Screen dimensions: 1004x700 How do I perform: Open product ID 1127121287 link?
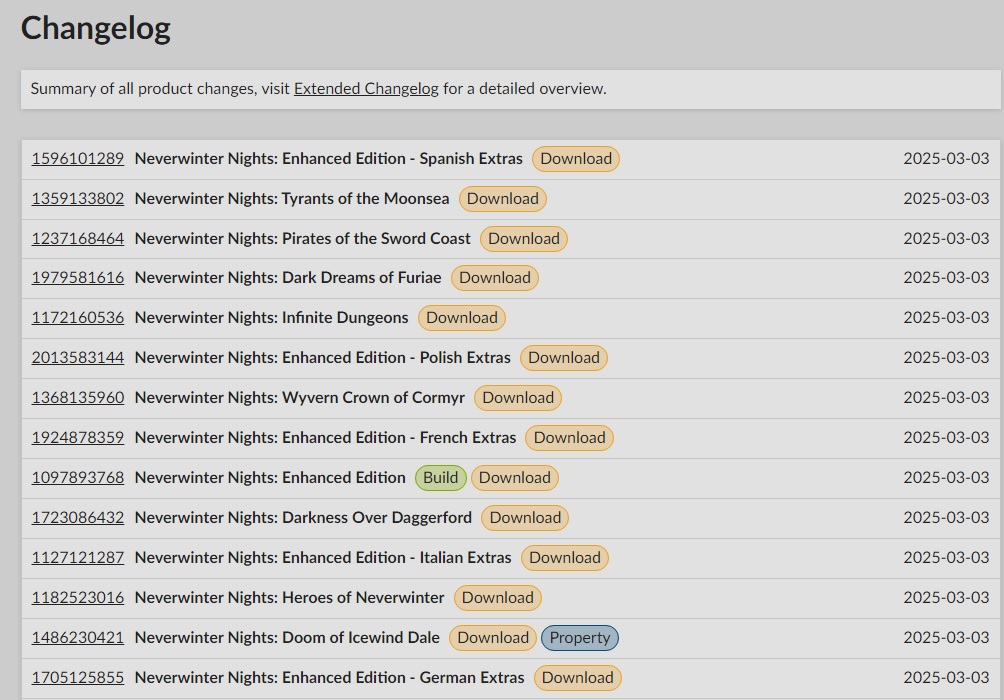pyautogui.click(x=77, y=558)
